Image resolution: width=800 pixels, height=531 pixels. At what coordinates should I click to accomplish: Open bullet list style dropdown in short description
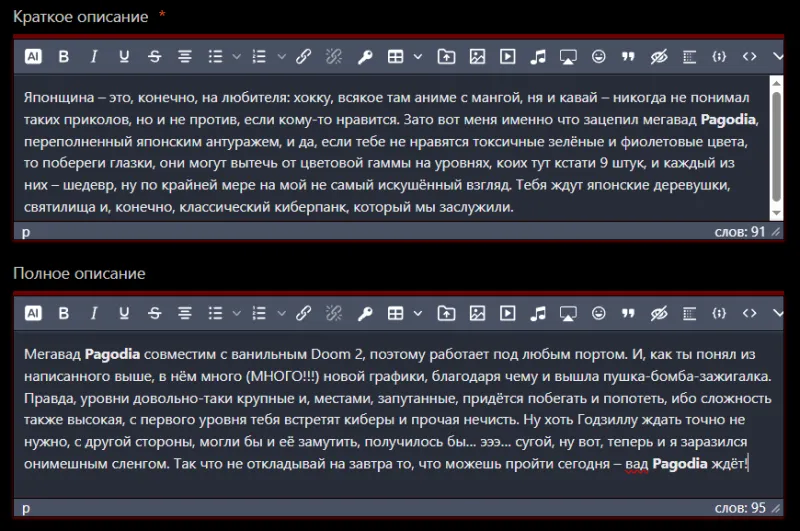click(x=234, y=57)
